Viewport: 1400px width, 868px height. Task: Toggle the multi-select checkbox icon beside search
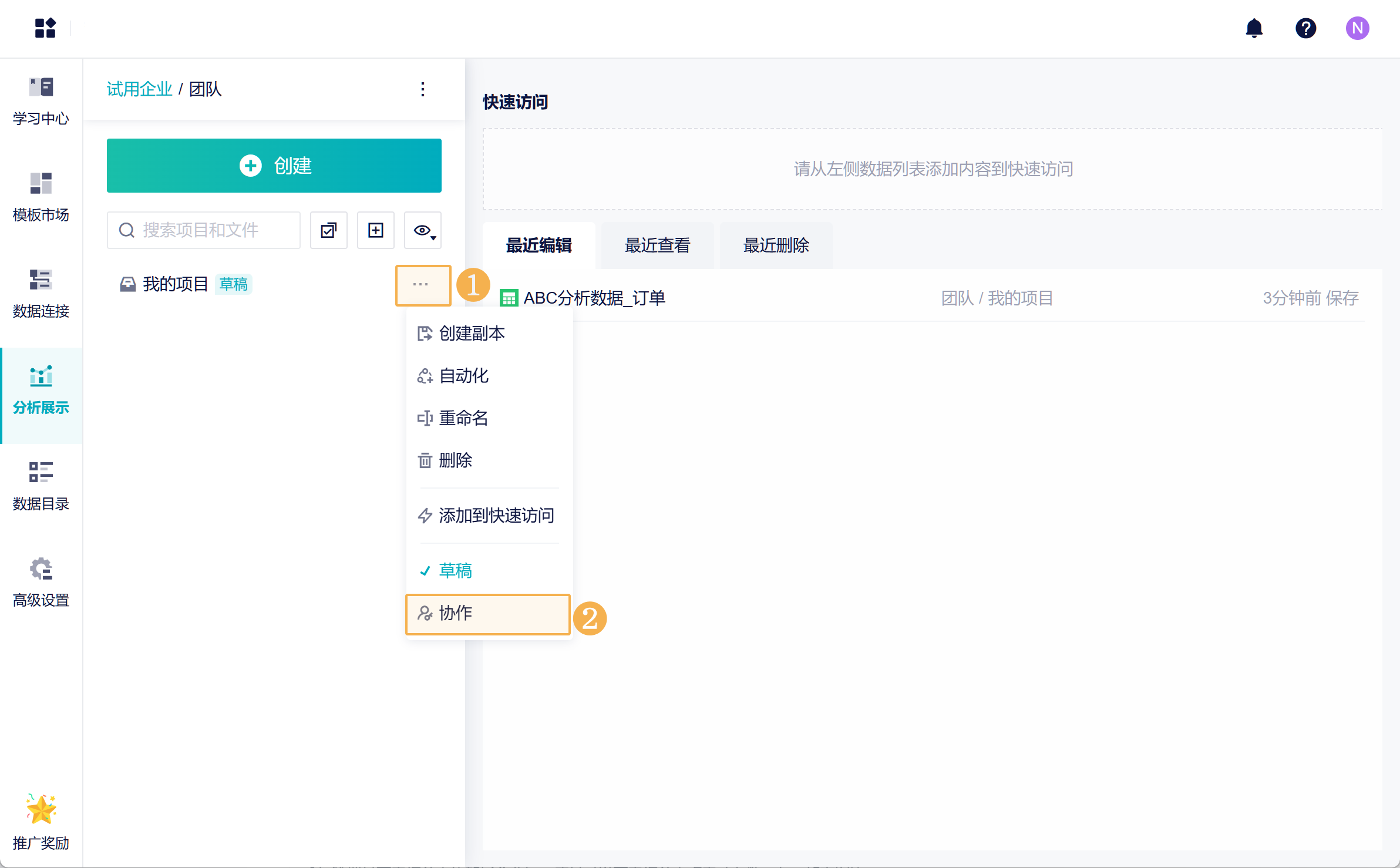tap(329, 230)
